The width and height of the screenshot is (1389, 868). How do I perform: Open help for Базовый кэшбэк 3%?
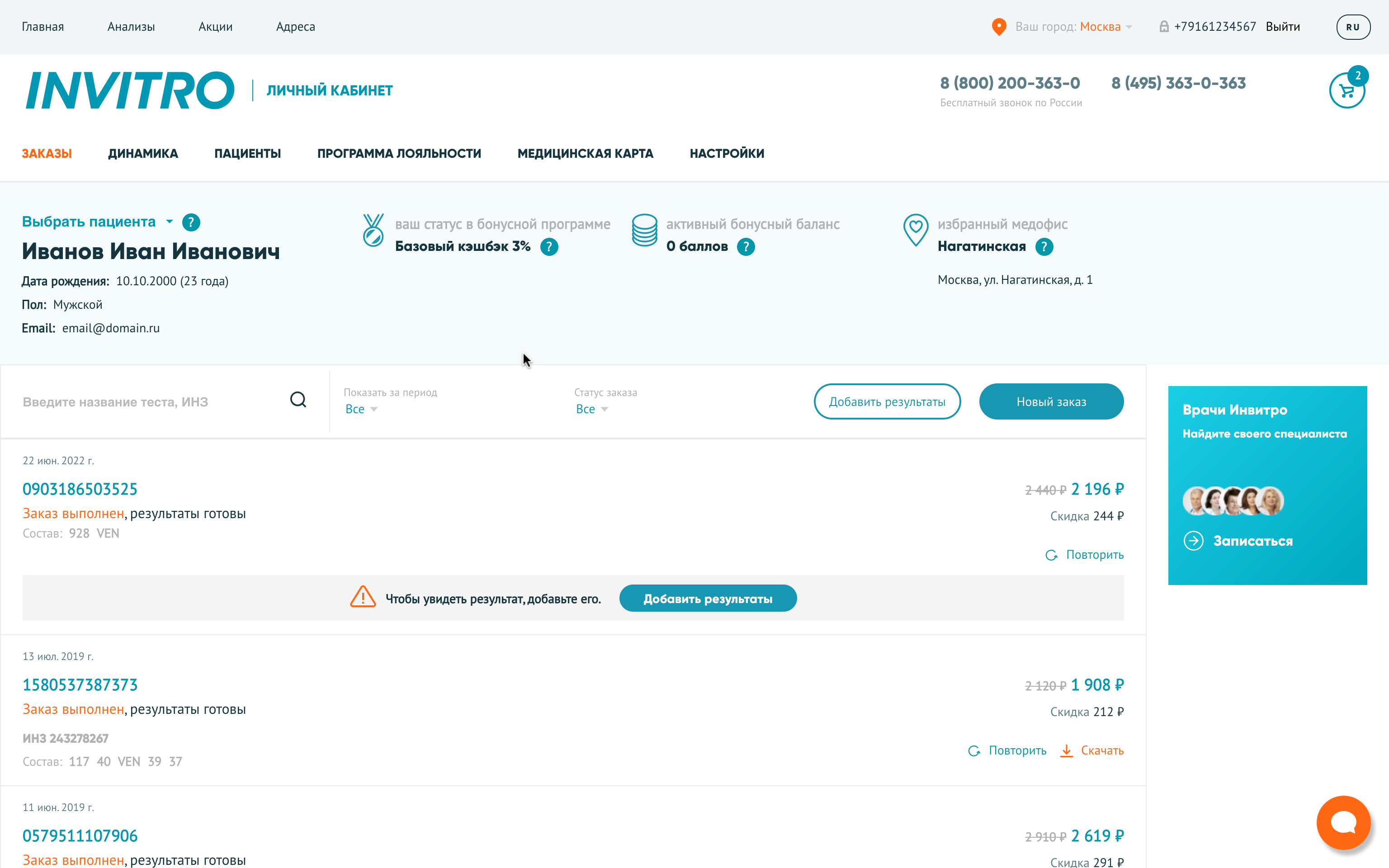pyautogui.click(x=549, y=247)
